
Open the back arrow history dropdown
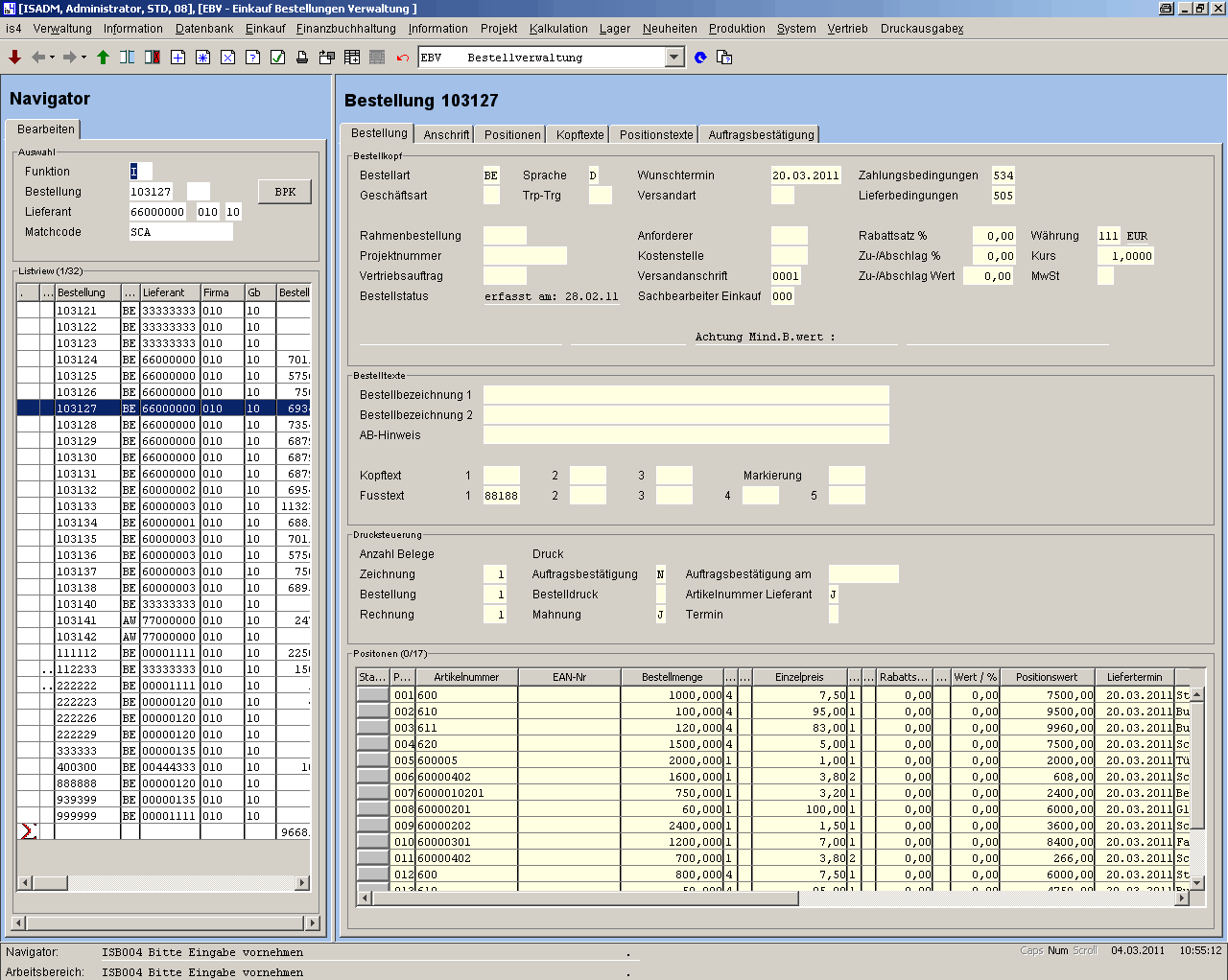[x=52, y=58]
